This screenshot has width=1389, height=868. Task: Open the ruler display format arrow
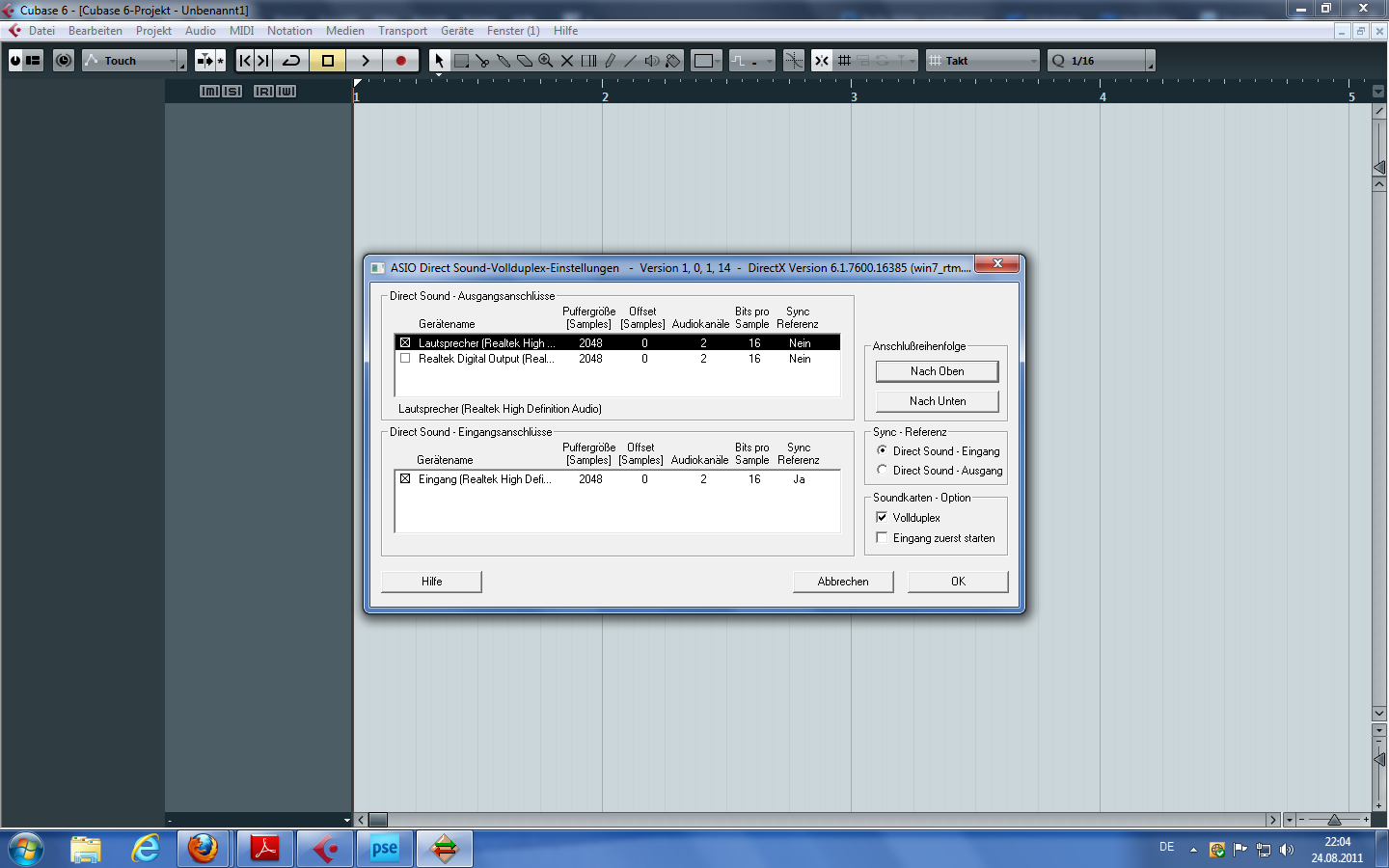tap(1378, 94)
